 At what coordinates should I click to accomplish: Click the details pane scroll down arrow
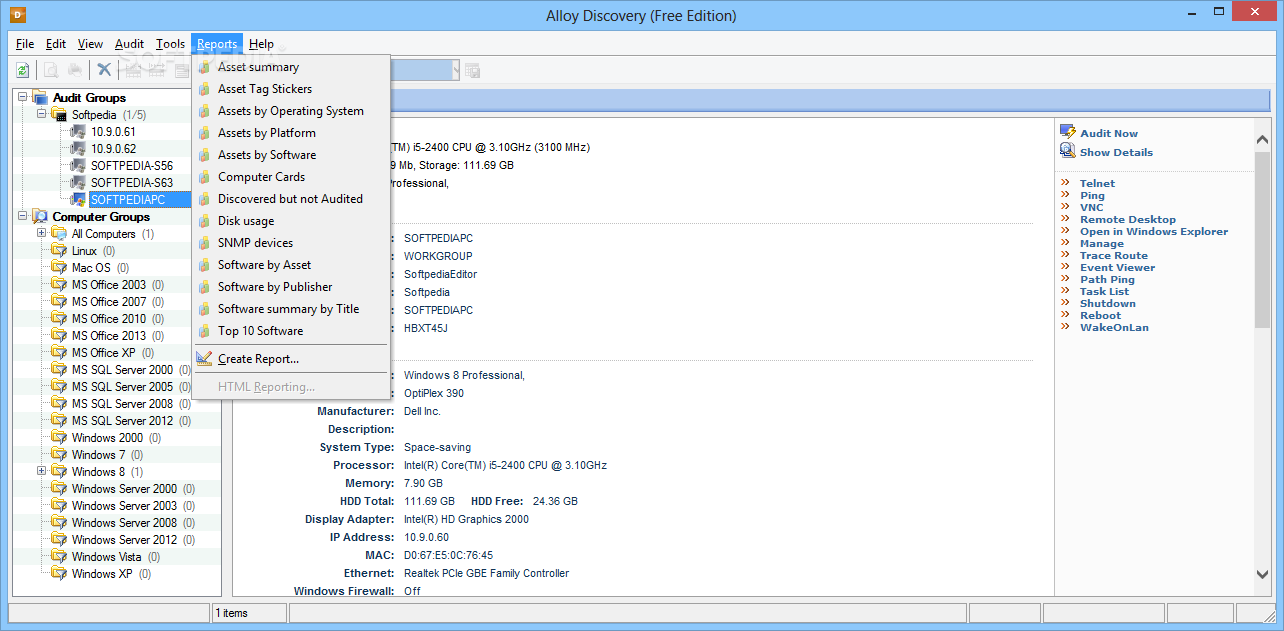pyautogui.click(x=1262, y=574)
